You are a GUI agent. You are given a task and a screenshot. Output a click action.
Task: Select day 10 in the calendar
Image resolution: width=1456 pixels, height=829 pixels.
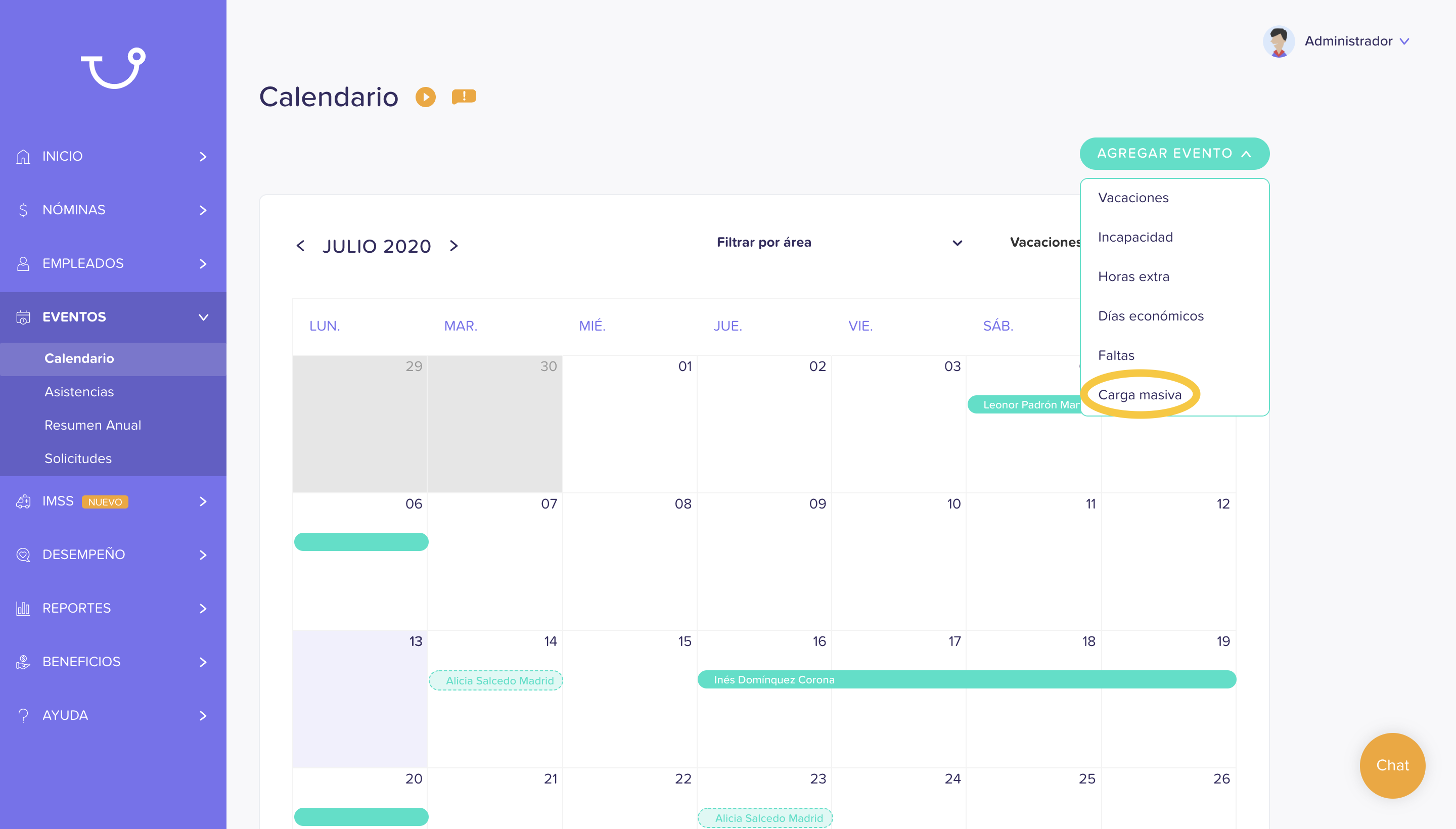pos(898,562)
